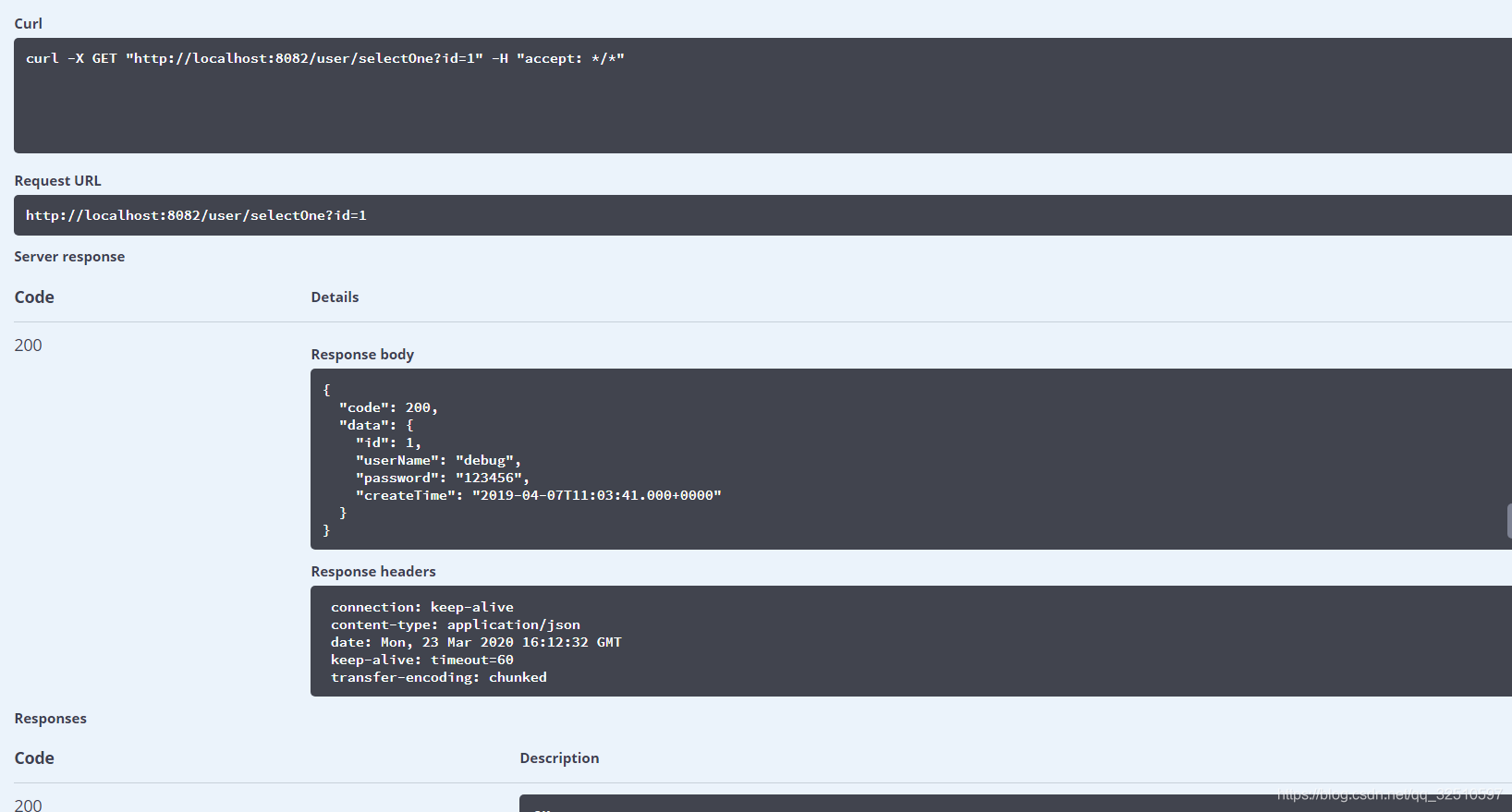1512x812 pixels.
Task: Select the 200 code in Responses table
Action: tap(28, 805)
